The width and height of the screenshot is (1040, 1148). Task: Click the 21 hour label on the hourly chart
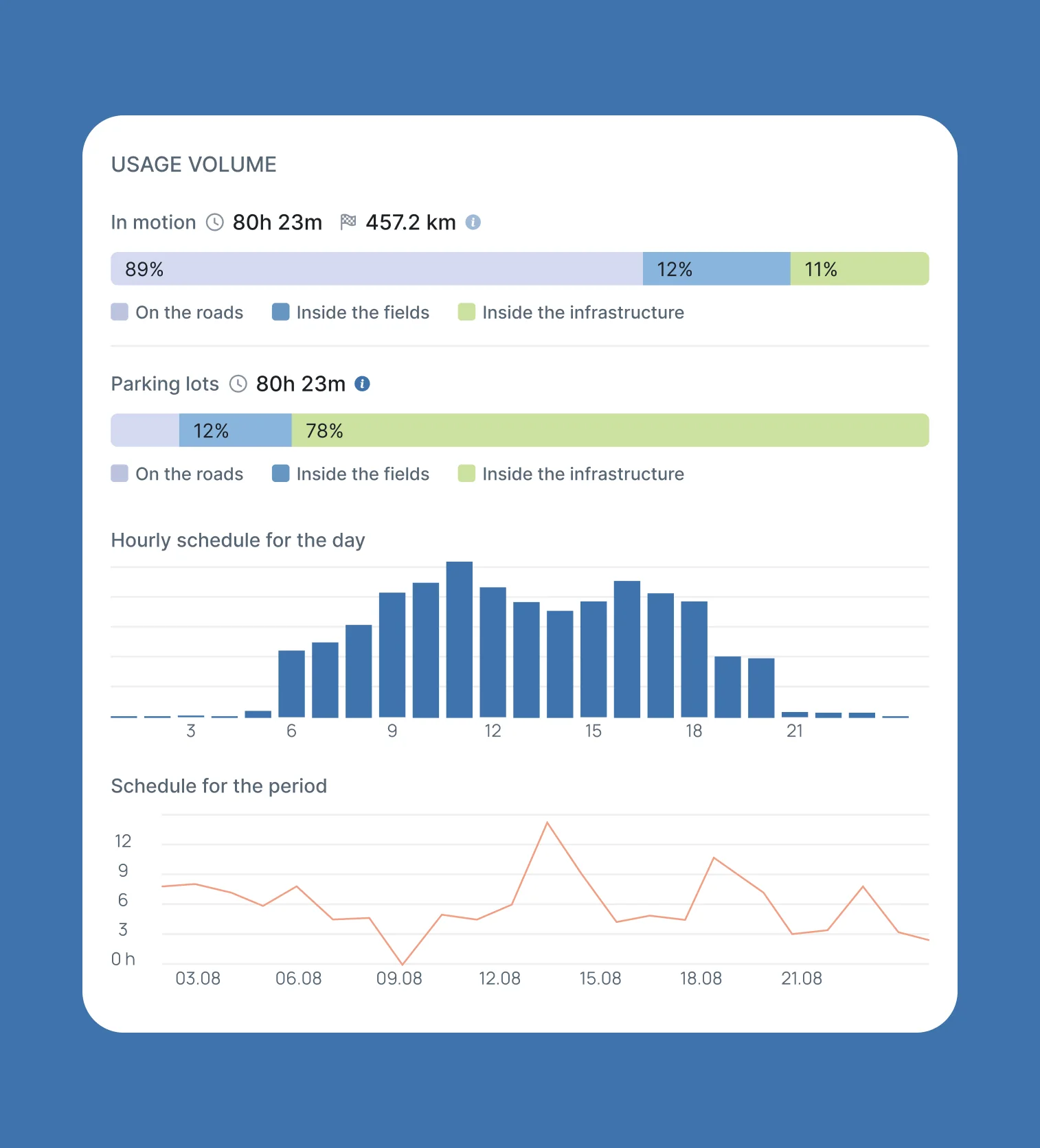(795, 731)
